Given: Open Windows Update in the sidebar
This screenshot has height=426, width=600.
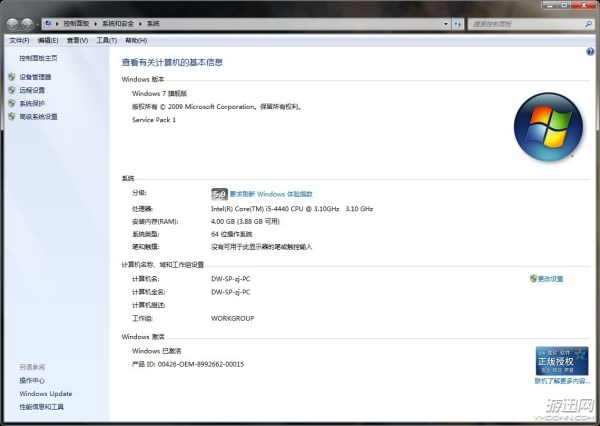Looking at the screenshot, I should coord(46,393).
